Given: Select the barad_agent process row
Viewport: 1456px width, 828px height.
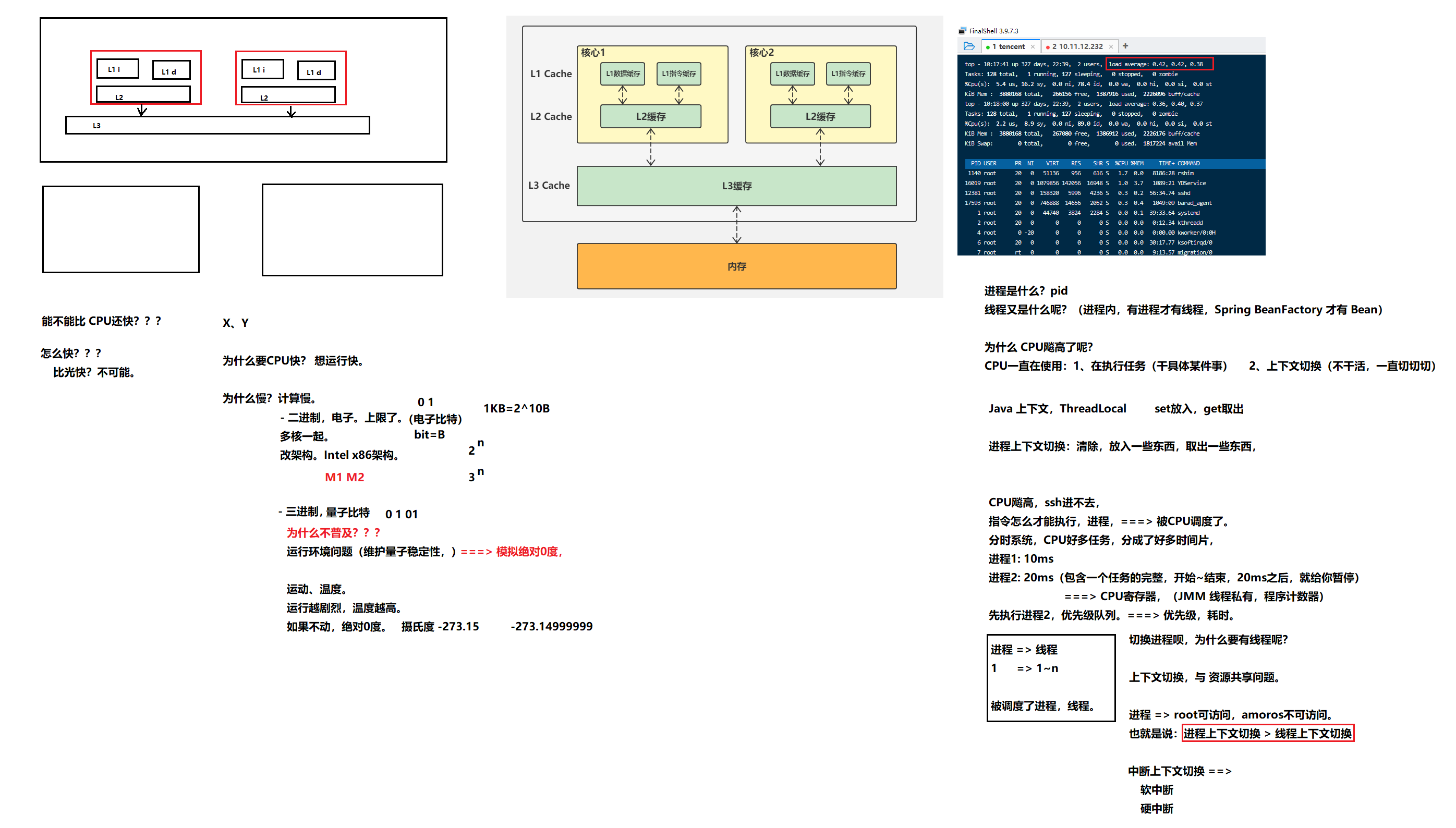Looking at the screenshot, I should (1111, 203).
